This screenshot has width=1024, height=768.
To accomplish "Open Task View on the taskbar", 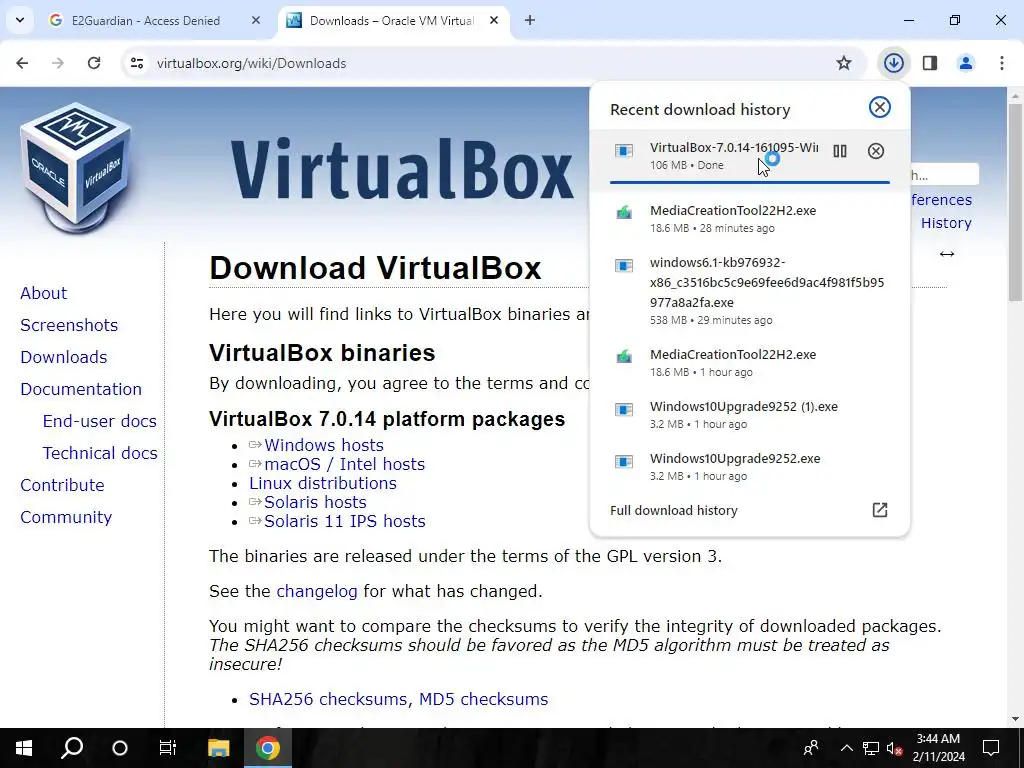I will (x=168, y=748).
